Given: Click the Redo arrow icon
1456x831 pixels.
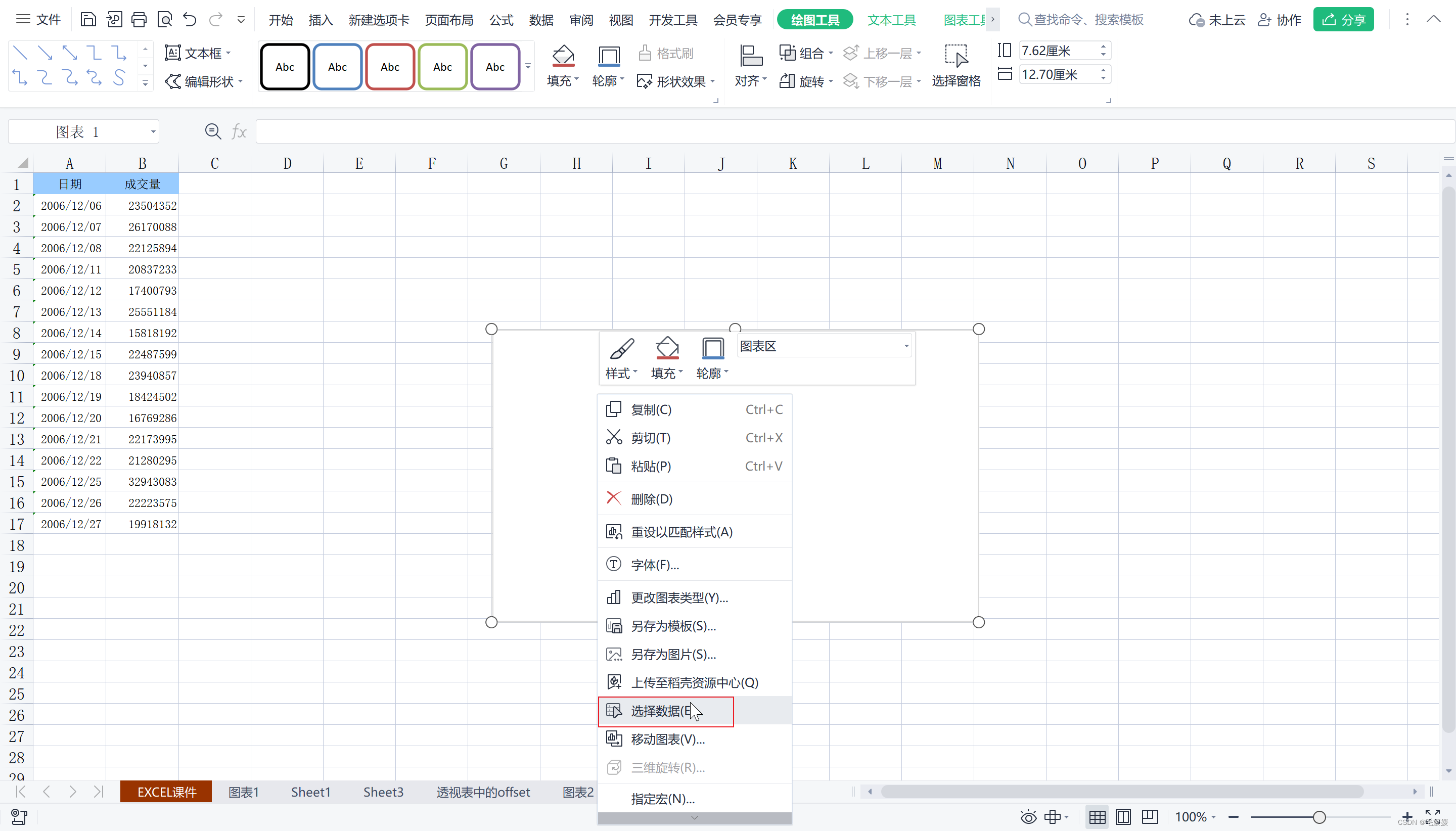Looking at the screenshot, I should [215, 20].
